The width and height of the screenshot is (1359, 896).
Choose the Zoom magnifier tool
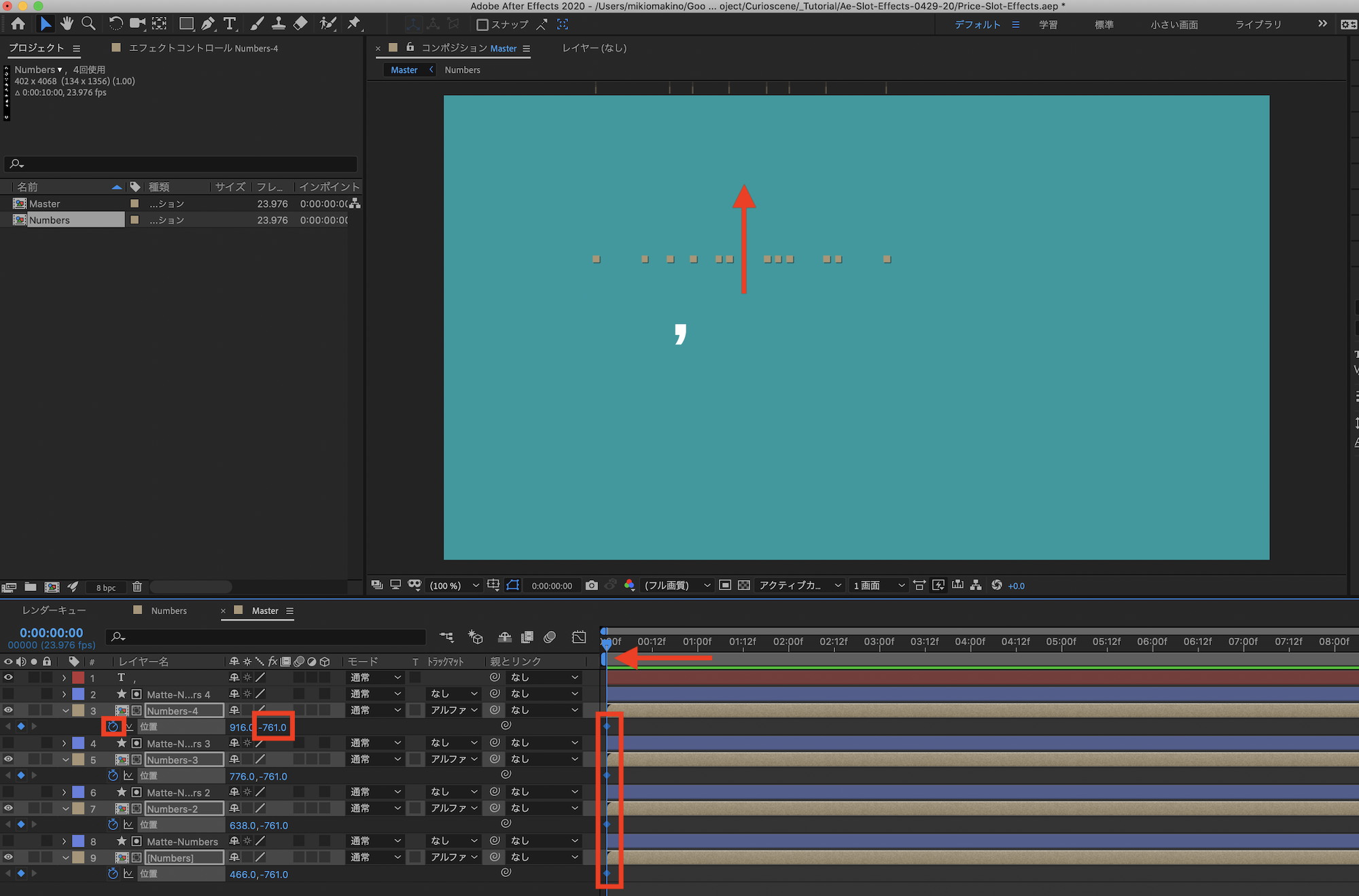click(x=88, y=24)
